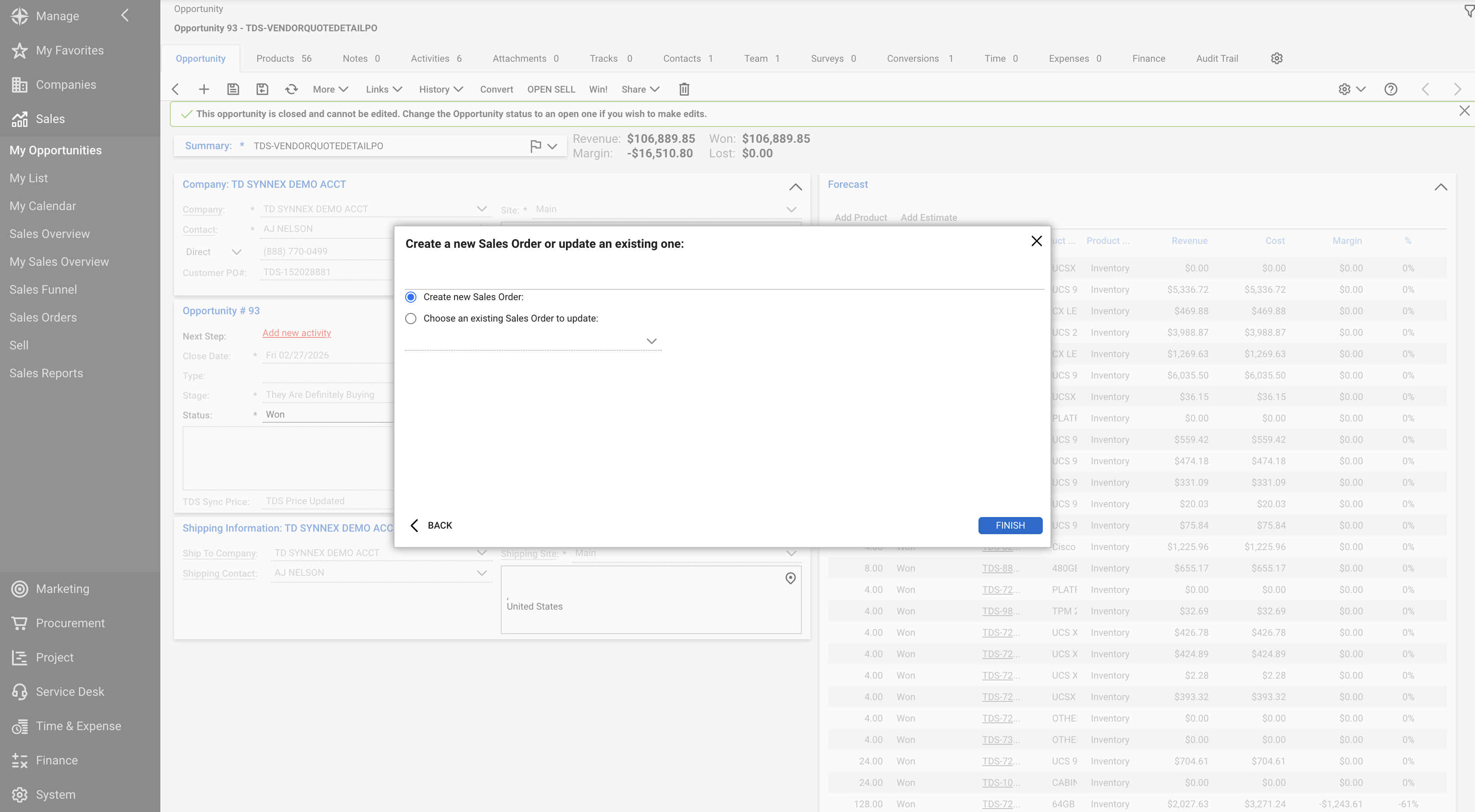This screenshot has height=812, width=1475.
Task: Open the Links dropdown menu
Action: (x=384, y=89)
